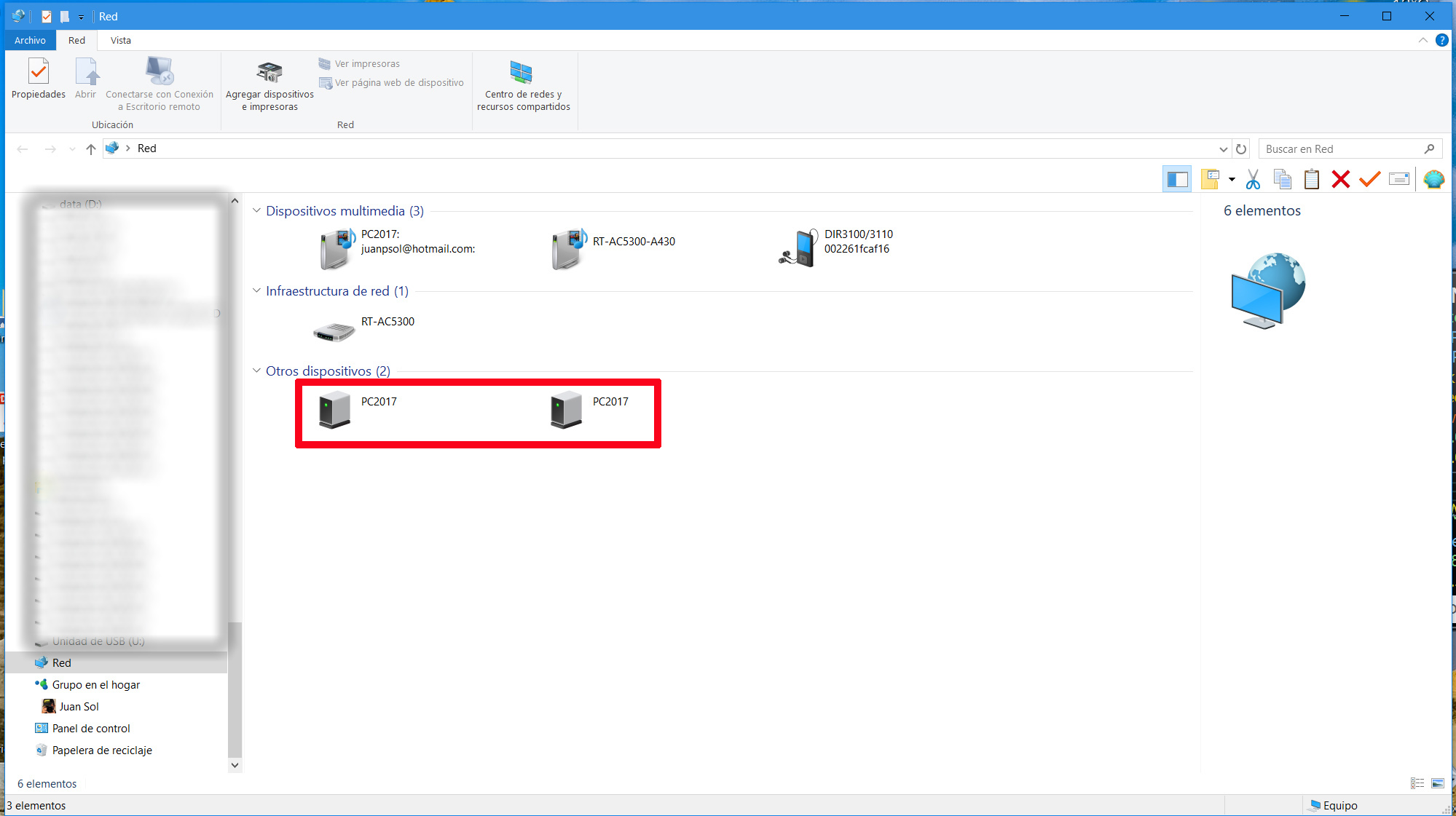
Task: Collapse the Dispositivos multimedia group
Action: [x=256, y=210]
